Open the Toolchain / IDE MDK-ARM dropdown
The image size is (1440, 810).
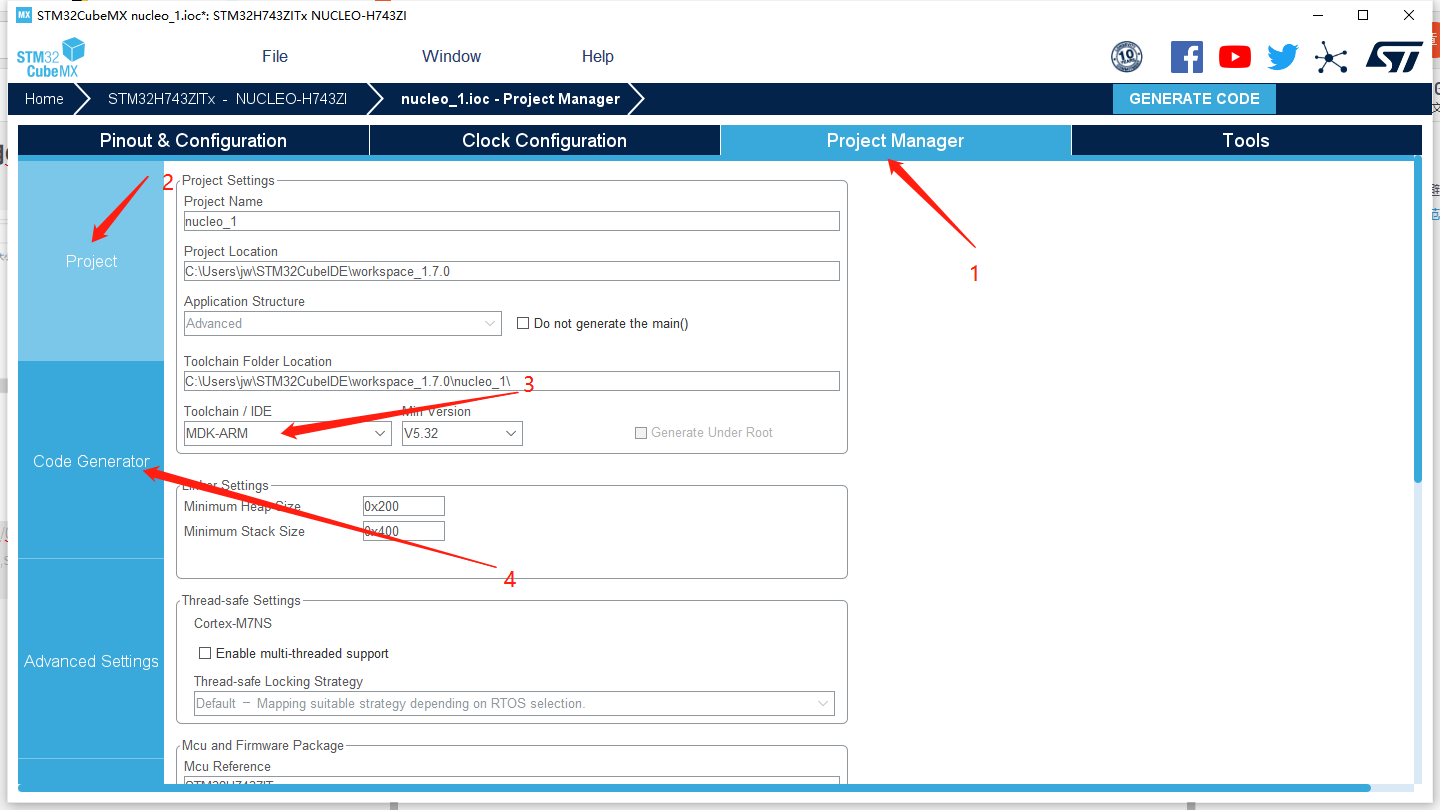click(287, 433)
